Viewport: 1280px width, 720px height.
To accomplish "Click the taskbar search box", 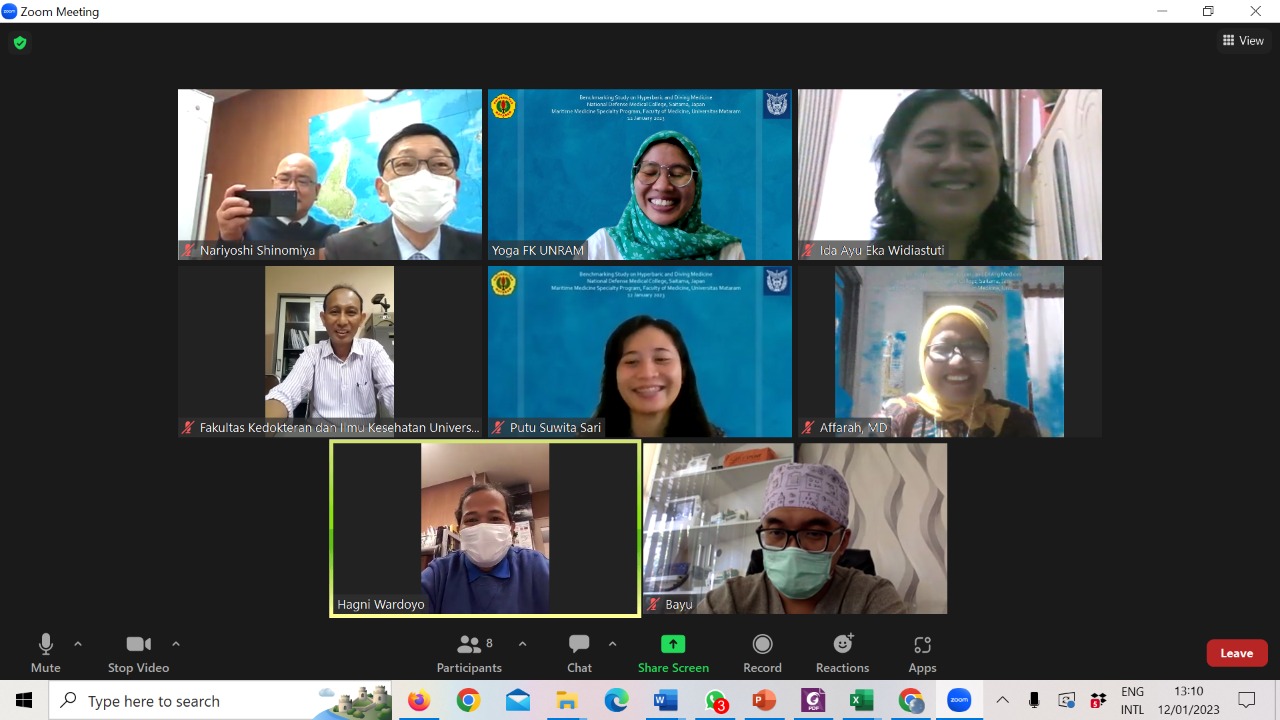I will coord(221,700).
